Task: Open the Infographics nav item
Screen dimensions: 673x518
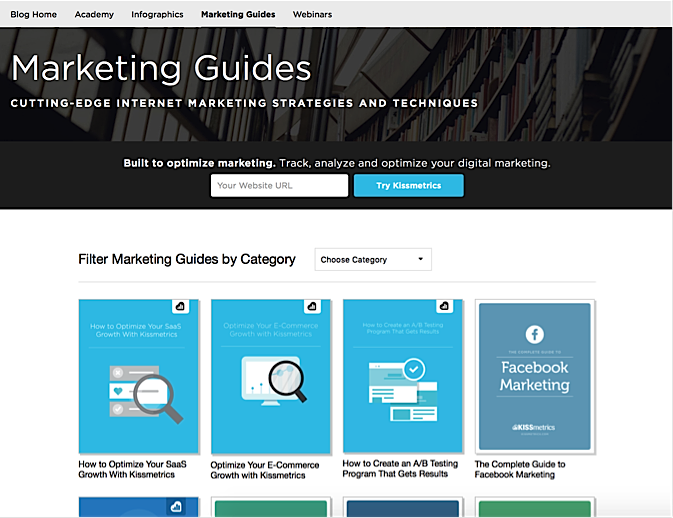Action: [x=157, y=14]
